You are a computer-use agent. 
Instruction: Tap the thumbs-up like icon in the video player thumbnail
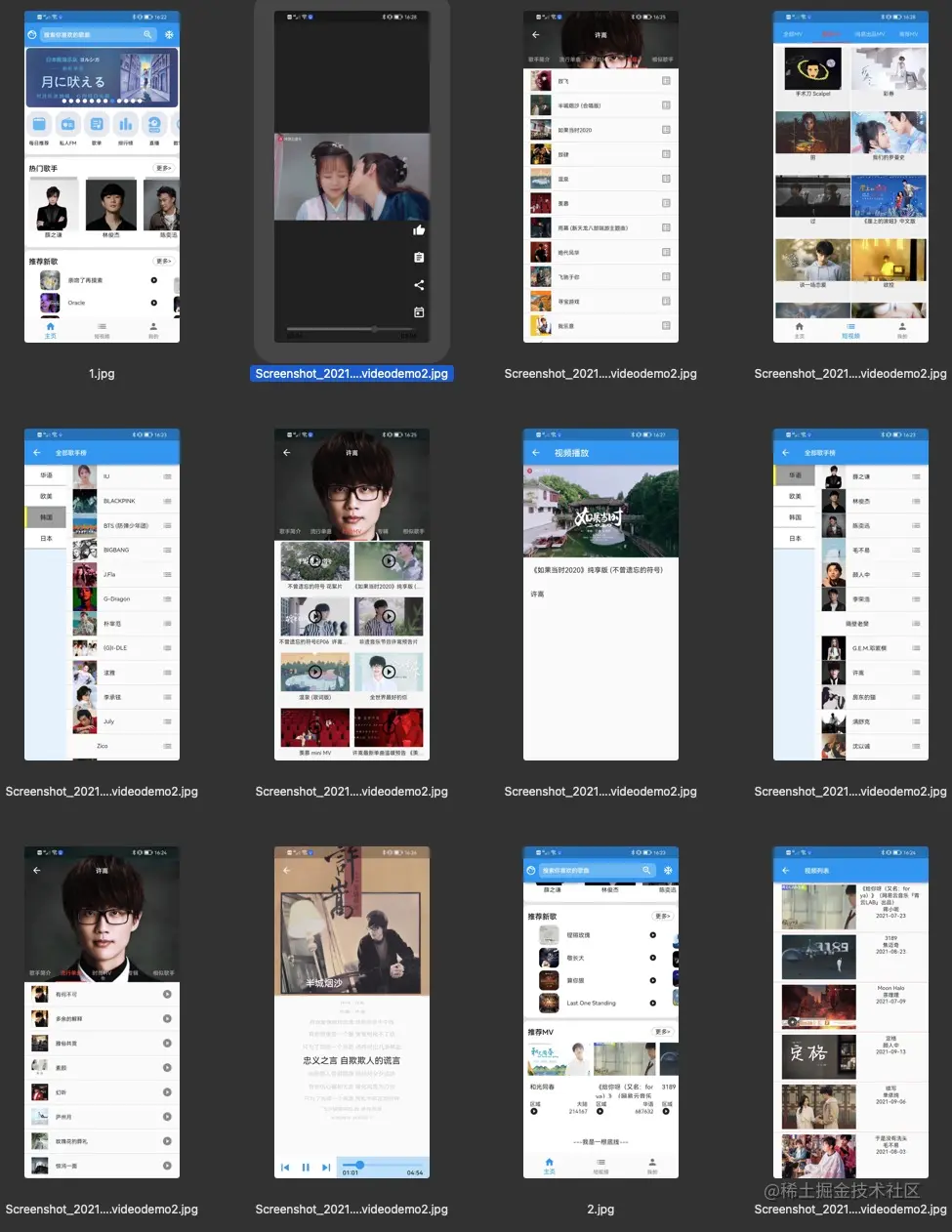point(419,229)
